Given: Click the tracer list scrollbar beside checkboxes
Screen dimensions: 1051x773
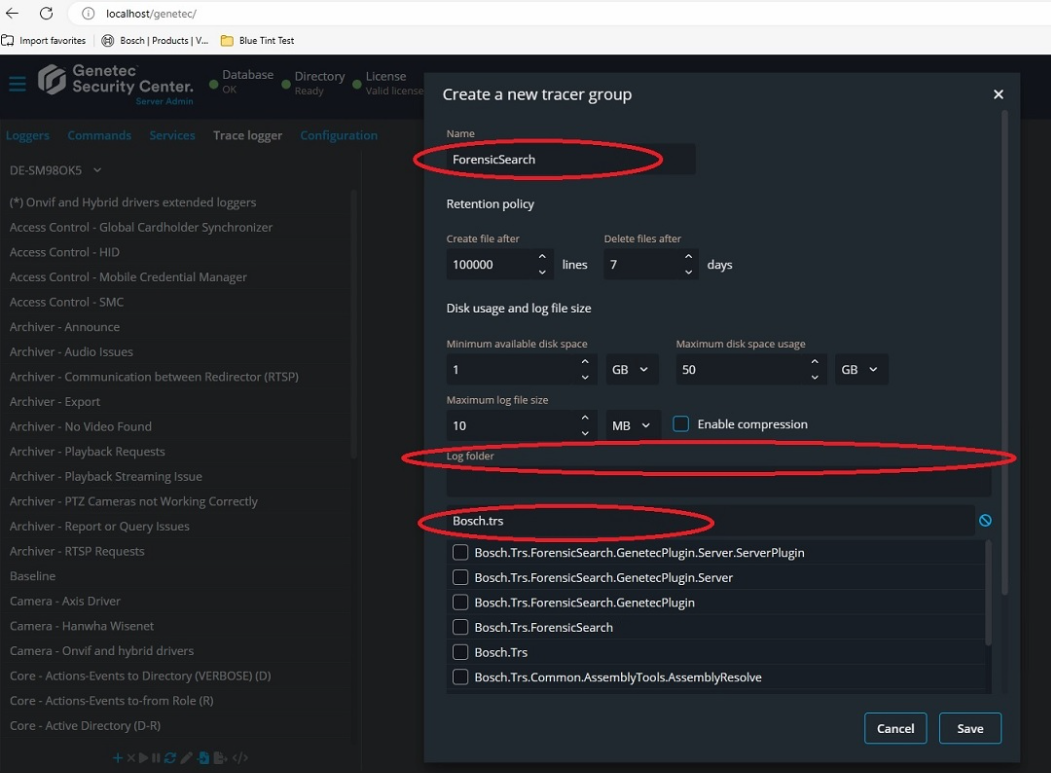Looking at the screenshot, I should click(x=988, y=593).
